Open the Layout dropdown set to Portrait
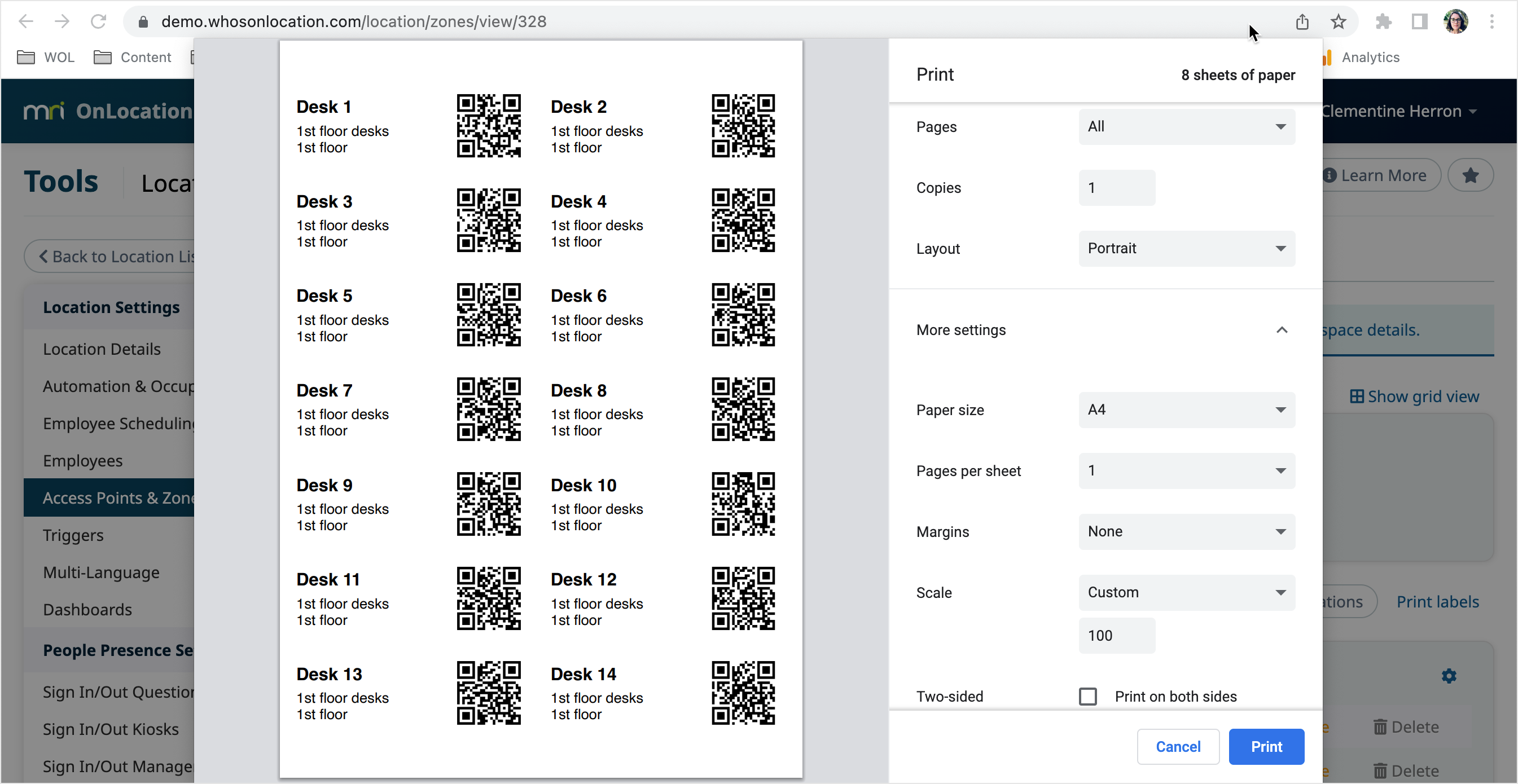Screen dimensions: 1518x784 pos(1187,249)
